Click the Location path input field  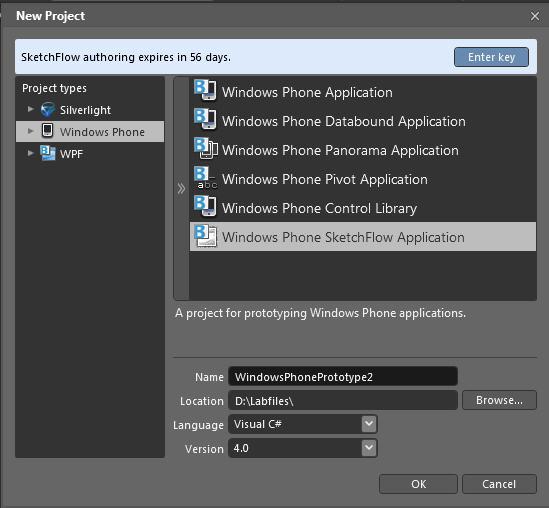pyautogui.click(x=343, y=401)
